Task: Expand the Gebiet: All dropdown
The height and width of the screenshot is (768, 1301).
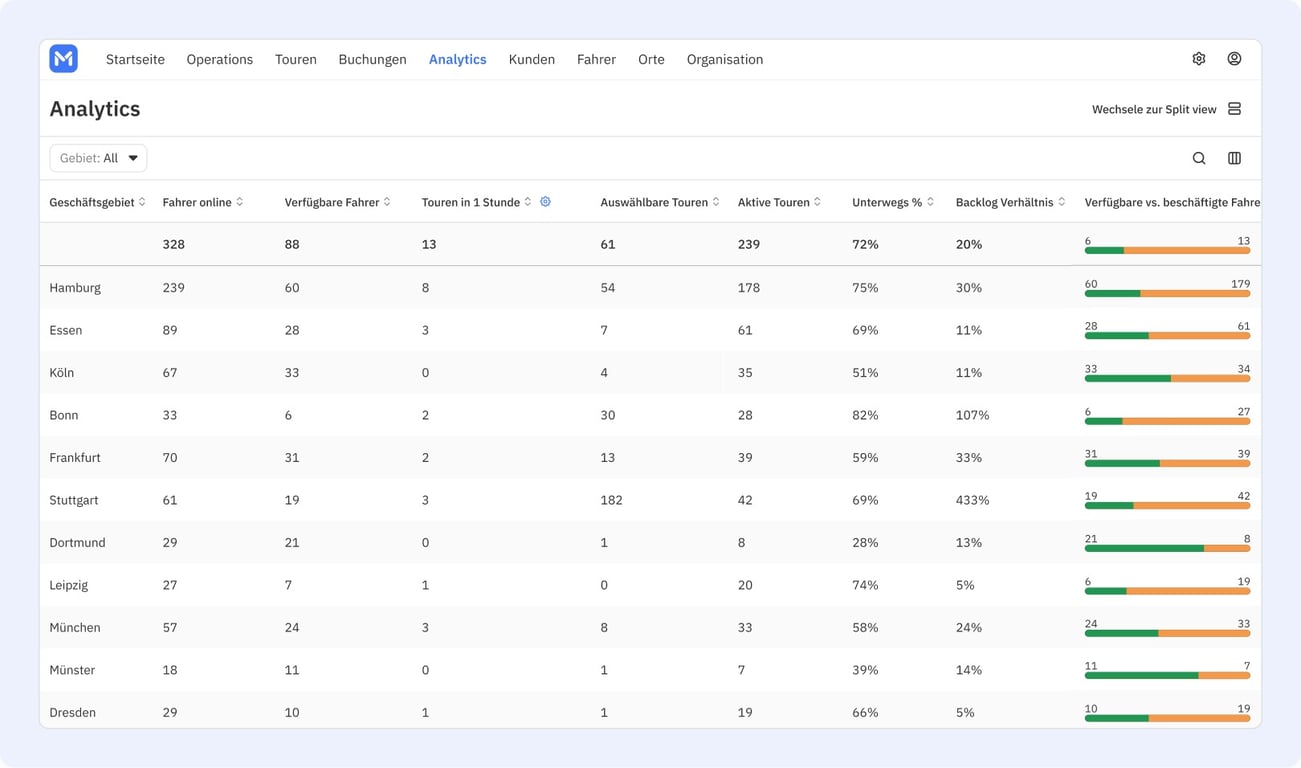Action: pos(98,158)
